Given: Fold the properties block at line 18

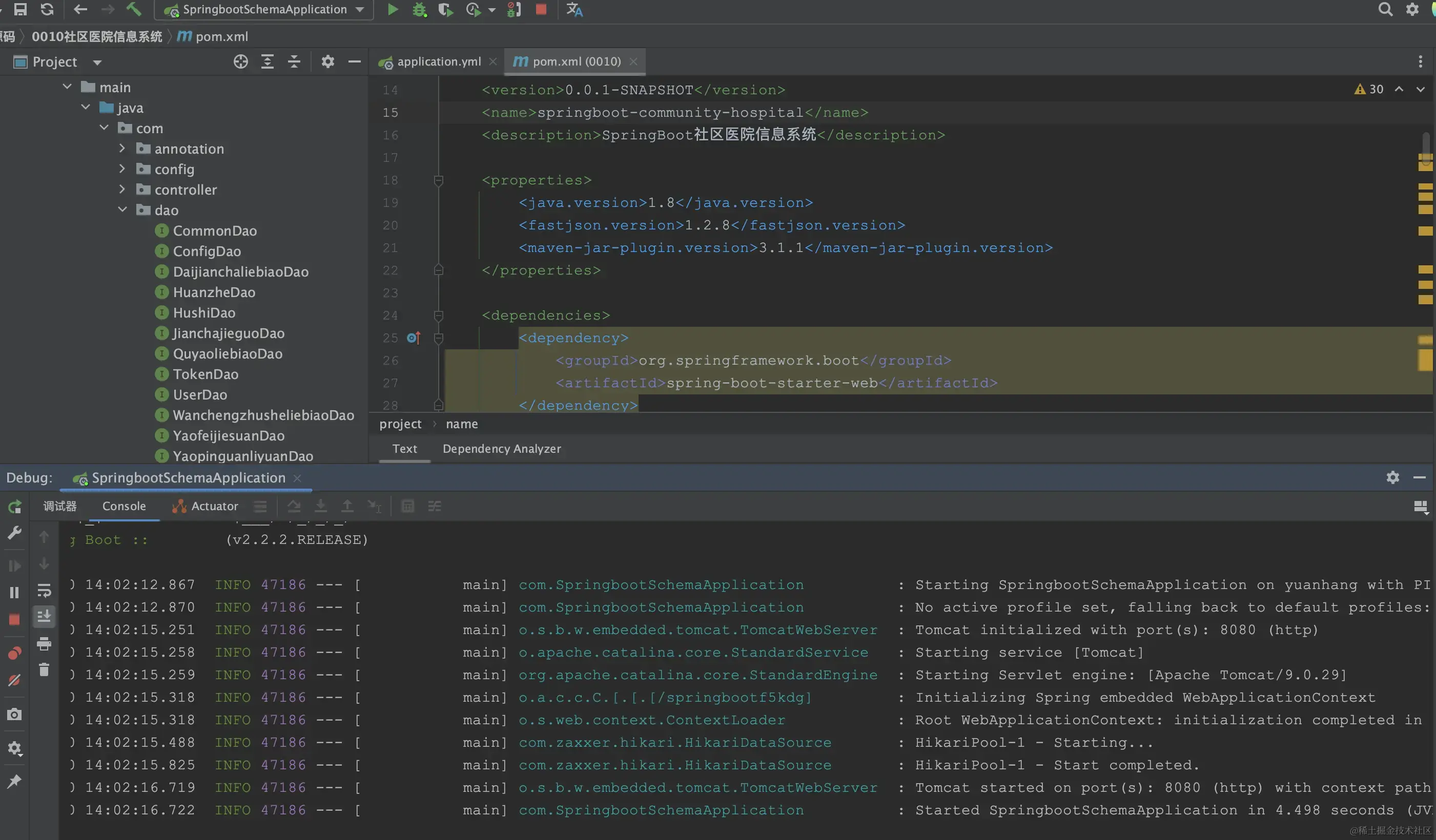Looking at the screenshot, I should tap(438, 180).
